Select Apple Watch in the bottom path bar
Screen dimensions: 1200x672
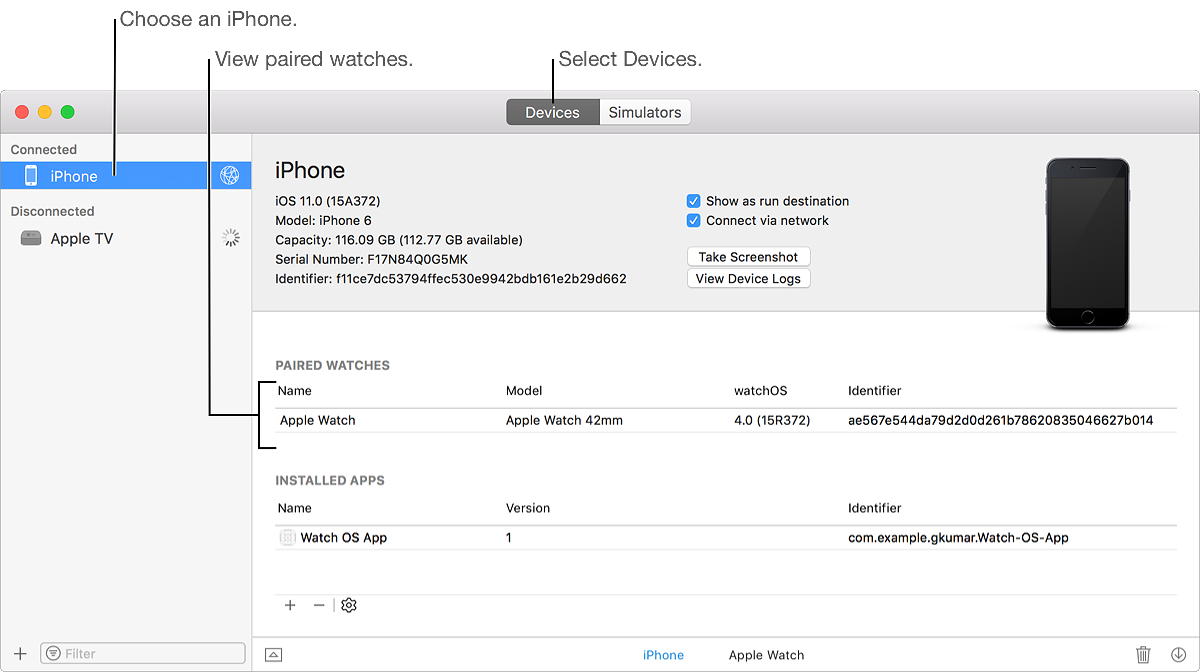[766, 655]
